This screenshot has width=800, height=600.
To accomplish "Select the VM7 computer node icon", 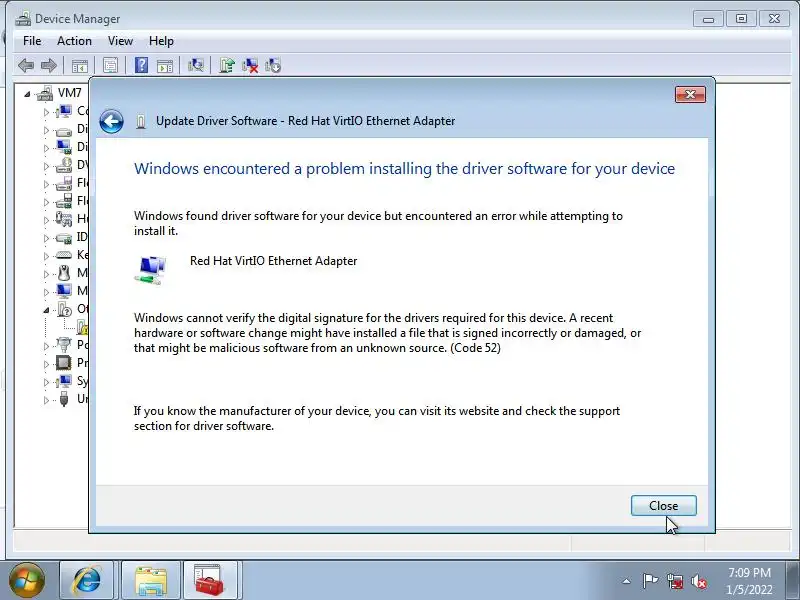I will [45, 93].
